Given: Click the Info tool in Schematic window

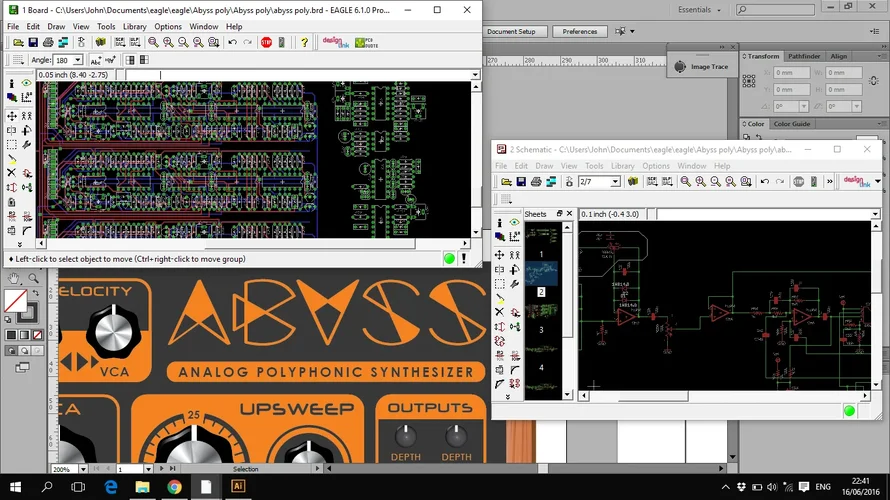Looking at the screenshot, I should (x=499, y=222).
